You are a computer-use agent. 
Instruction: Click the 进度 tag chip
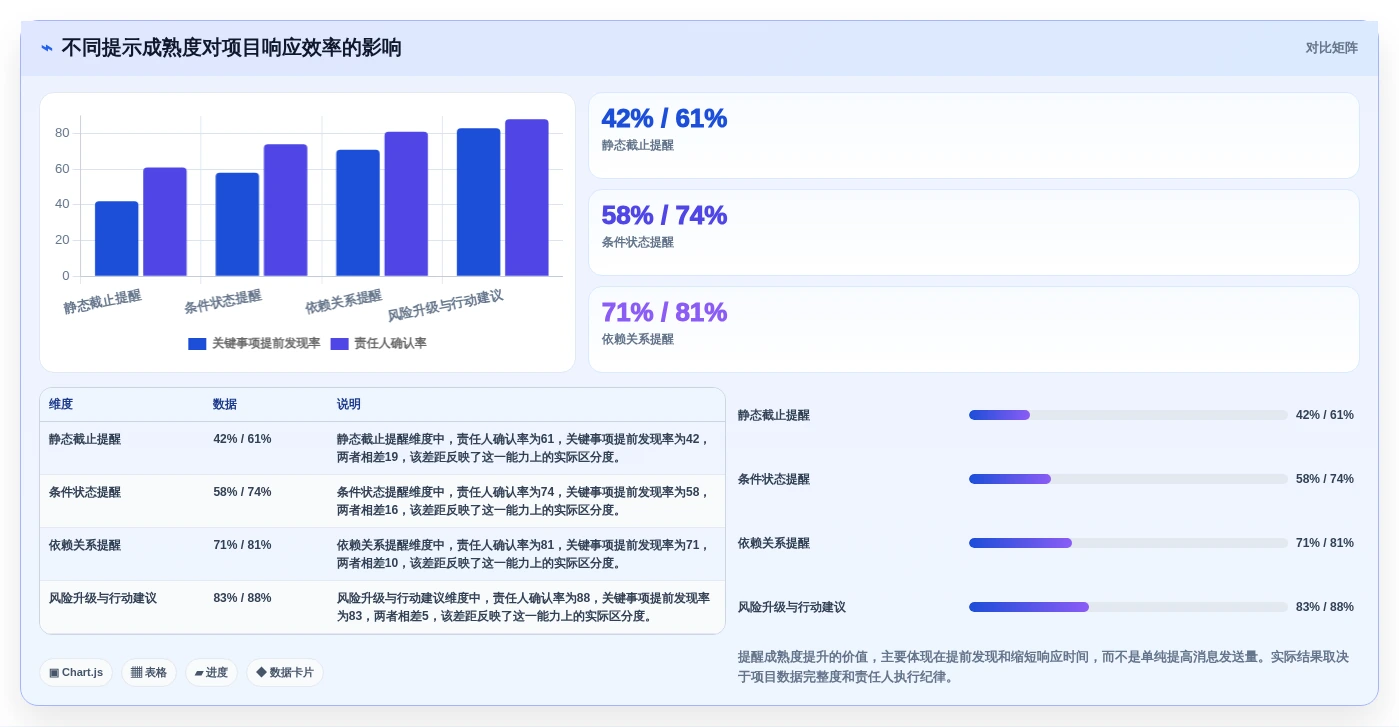point(211,673)
